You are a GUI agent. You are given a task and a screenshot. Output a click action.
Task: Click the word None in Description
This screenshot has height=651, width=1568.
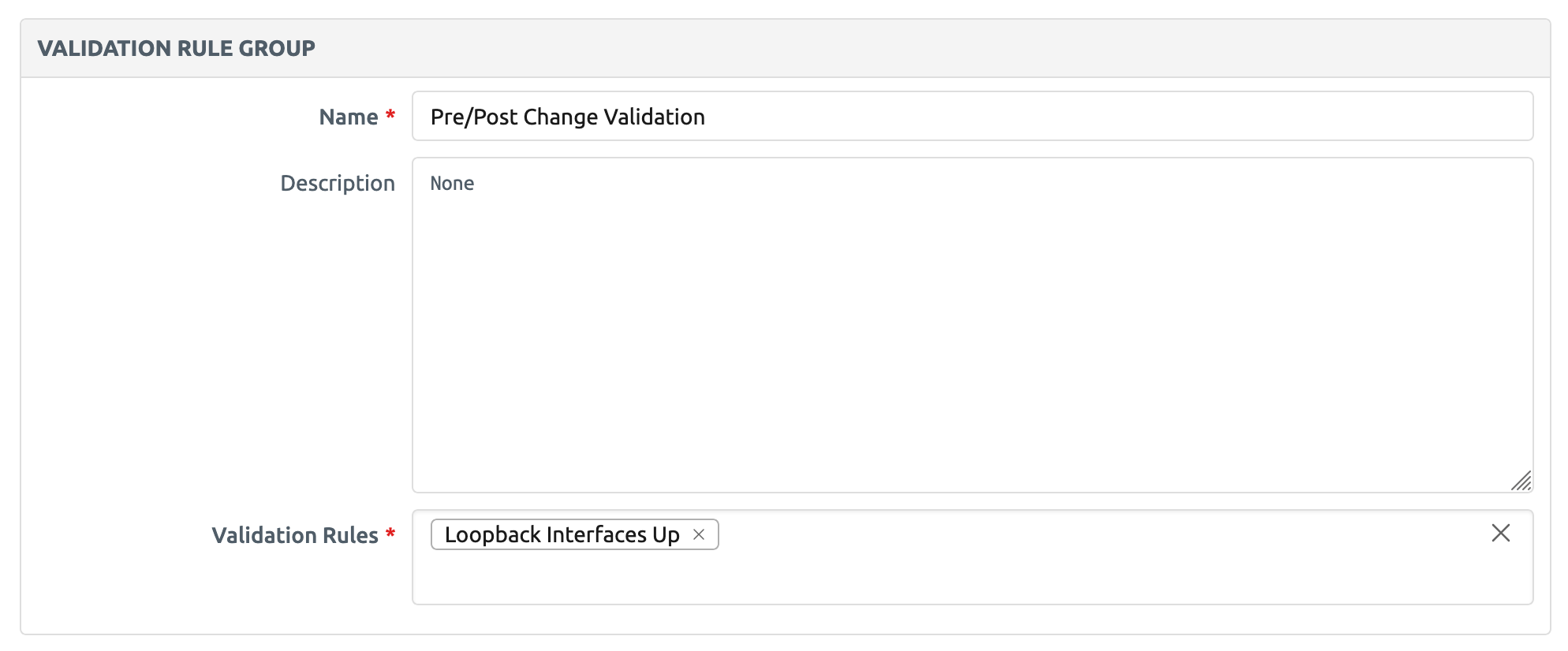(x=452, y=184)
